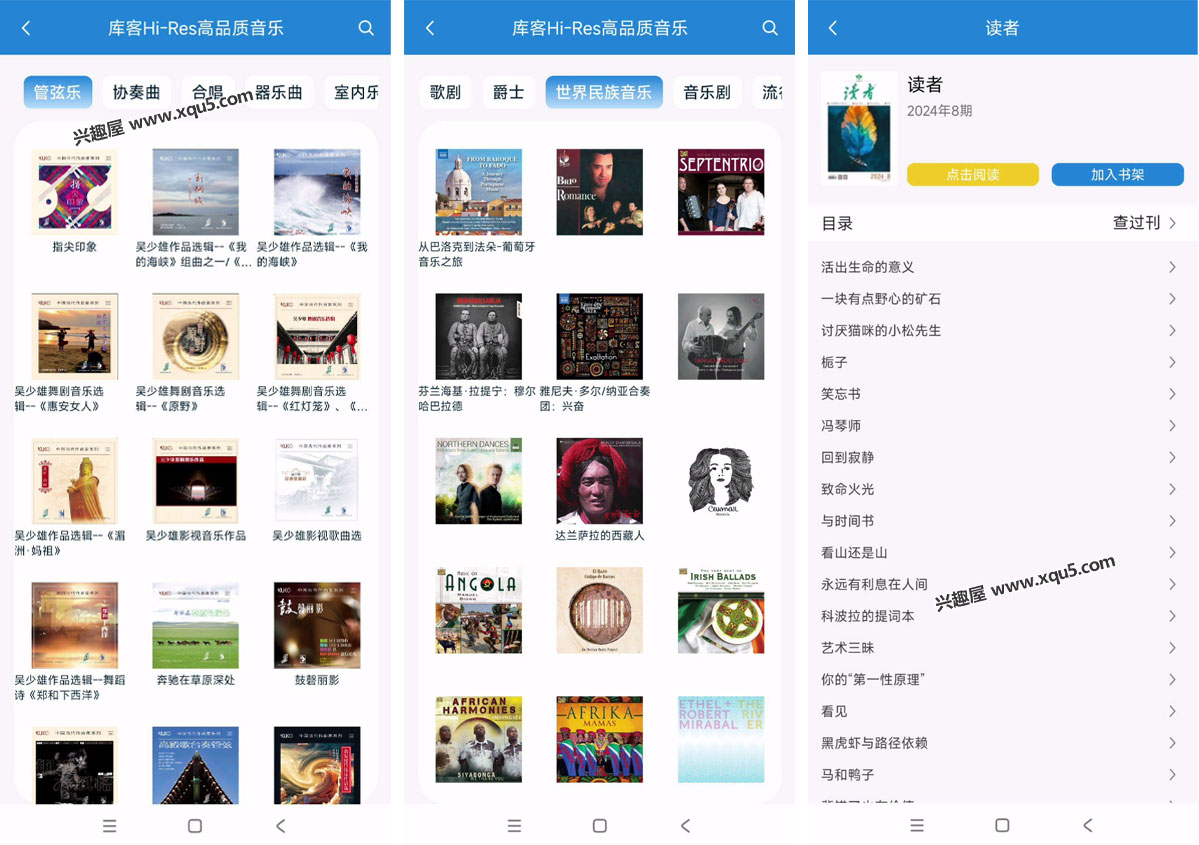Tap the system back icon below the 管弦乐 screen
The height and width of the screenshot is (845, 1199).
(x=281, y=826)
